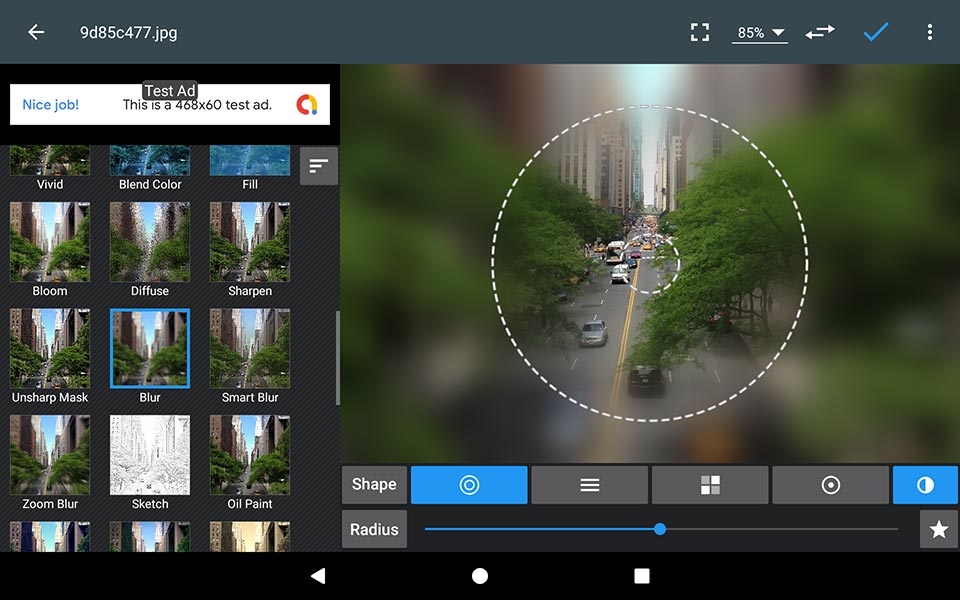The height and width of the screenshot is (600, 960).
Task: Choose the tile blur shape option
Action: (x=710, y=485)
